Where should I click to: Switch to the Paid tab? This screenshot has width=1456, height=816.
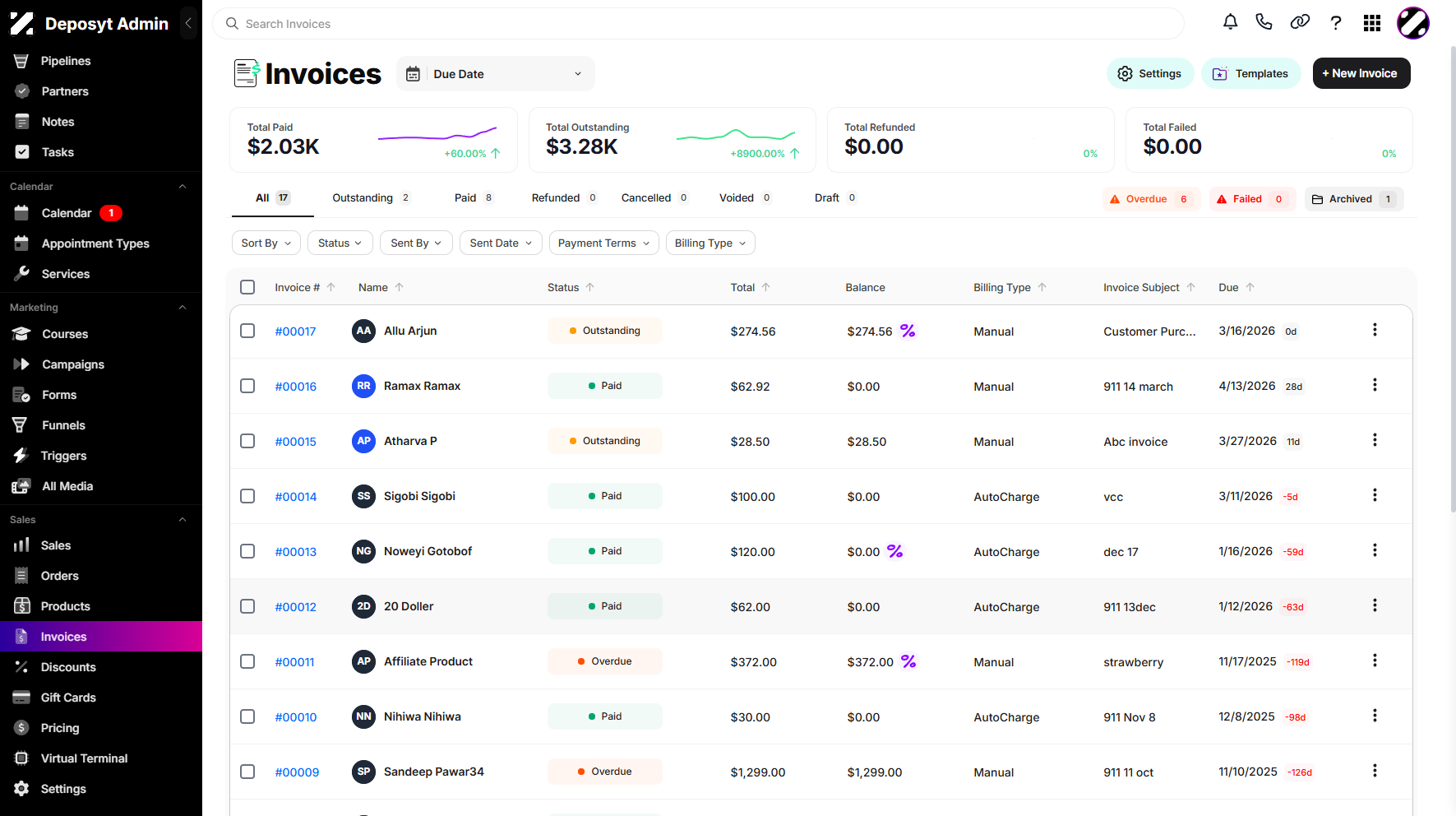point(474,197)
